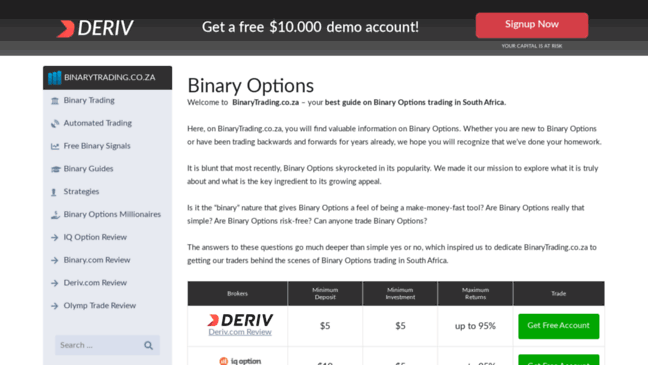Screen dimensions: 648x365
Task: Follow the Deriv.com Review link in the table
Action: (x=240, y=332)
